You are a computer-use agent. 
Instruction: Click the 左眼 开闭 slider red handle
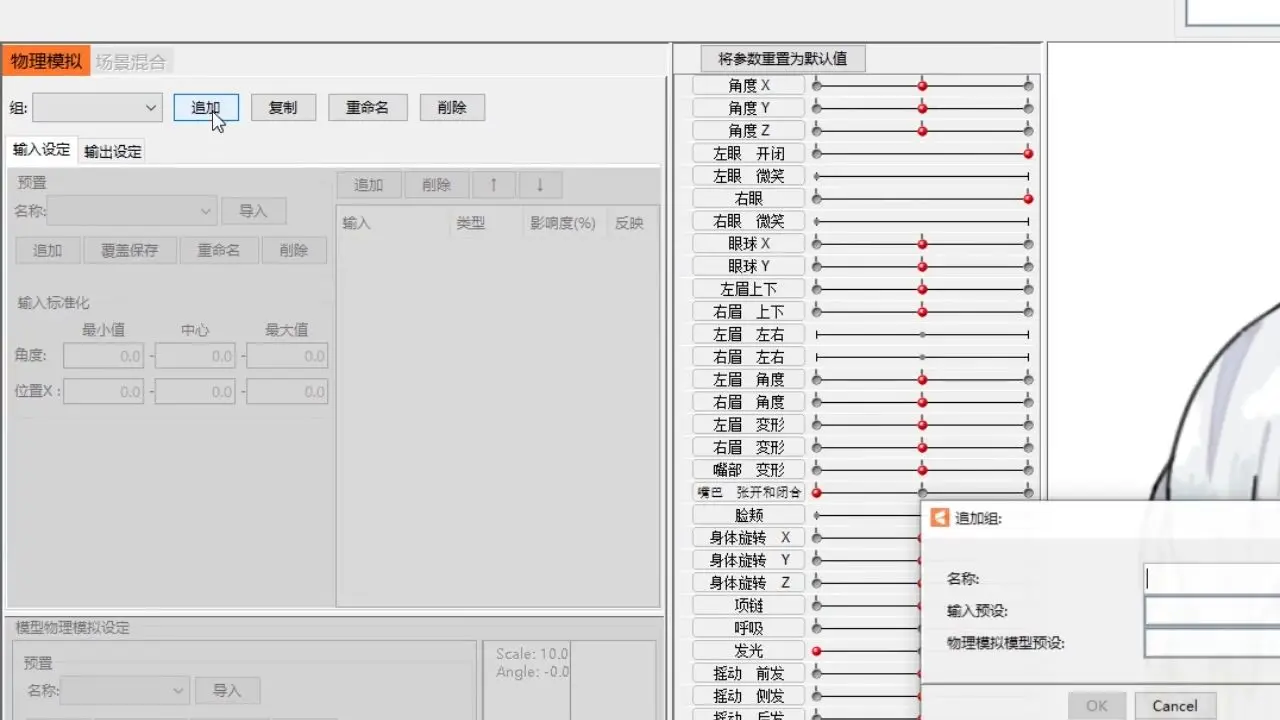1028,153
